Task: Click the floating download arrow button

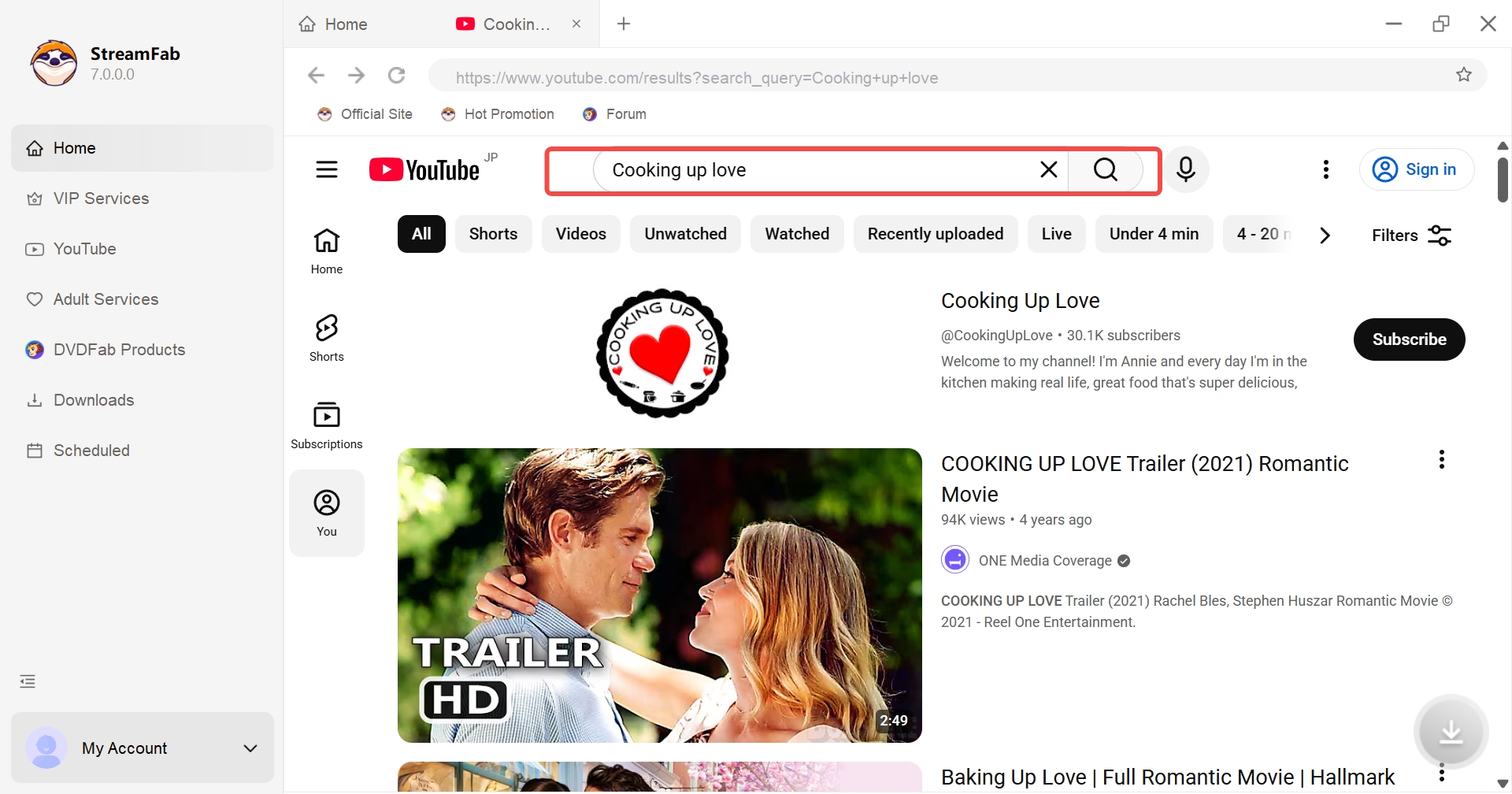Action: click(x=1451, y=733)
